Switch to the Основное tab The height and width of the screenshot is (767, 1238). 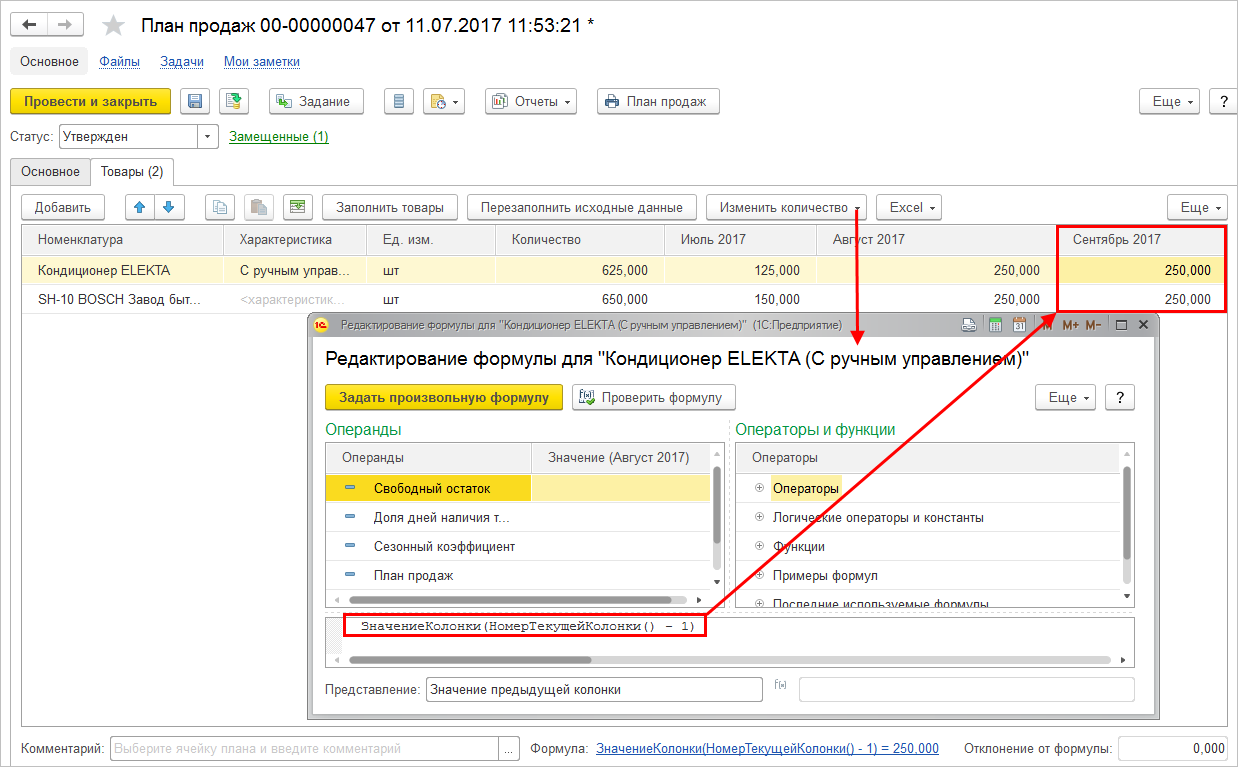[50, 172]
